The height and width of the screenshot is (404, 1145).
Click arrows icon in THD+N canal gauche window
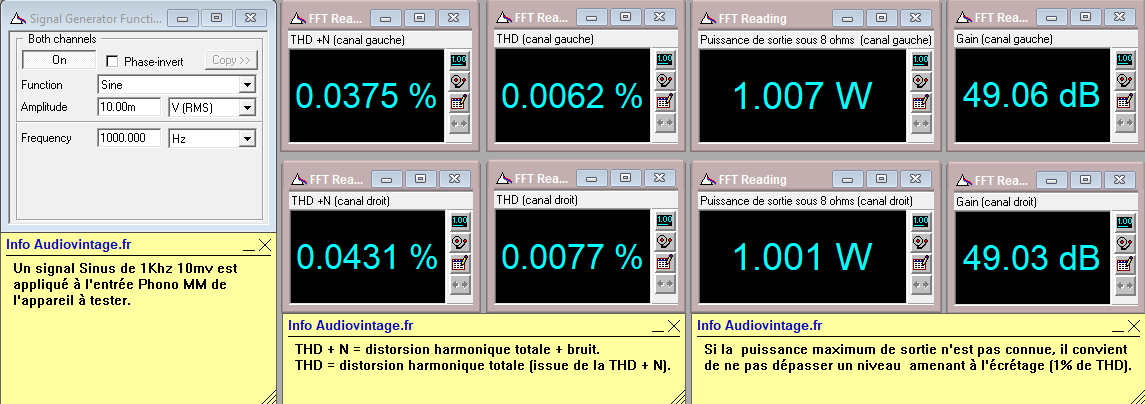[x=459, y=123]
